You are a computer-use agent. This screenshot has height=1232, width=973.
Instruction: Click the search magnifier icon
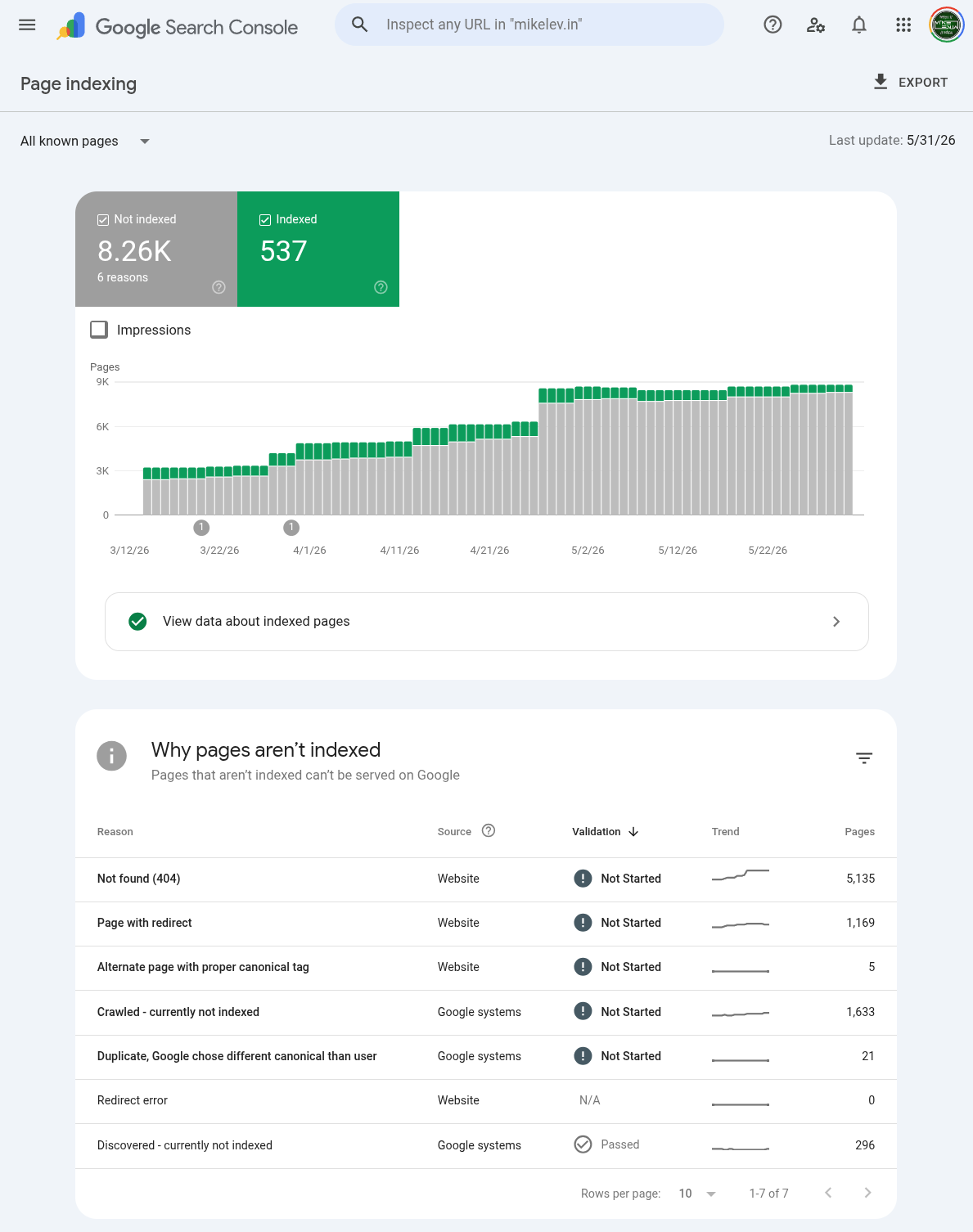click(x=359, y=25)
